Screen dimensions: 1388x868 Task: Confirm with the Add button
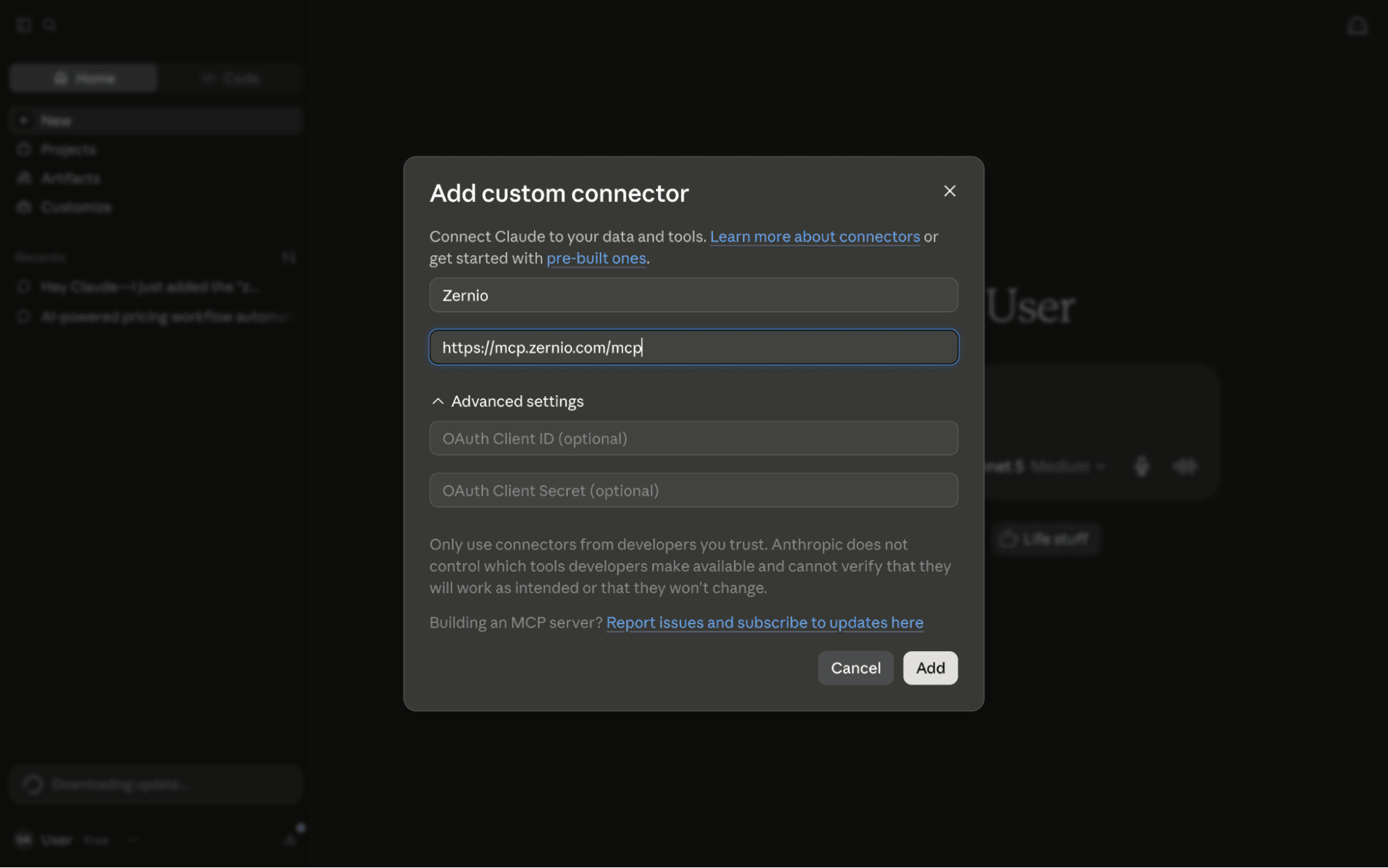930,668
